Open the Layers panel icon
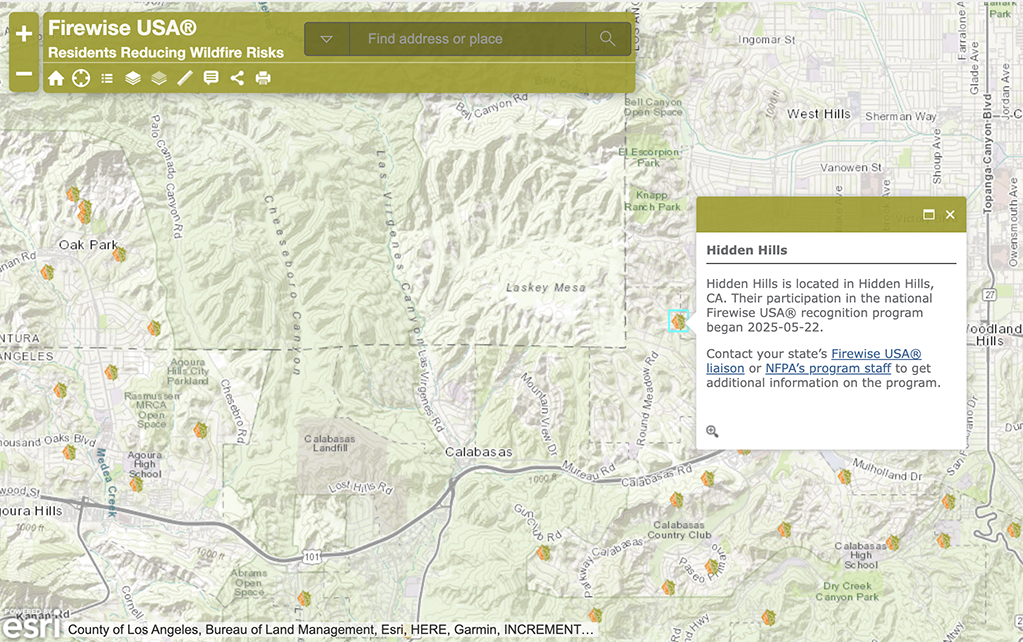This screenshot has height=642, width=1023. 133,78
